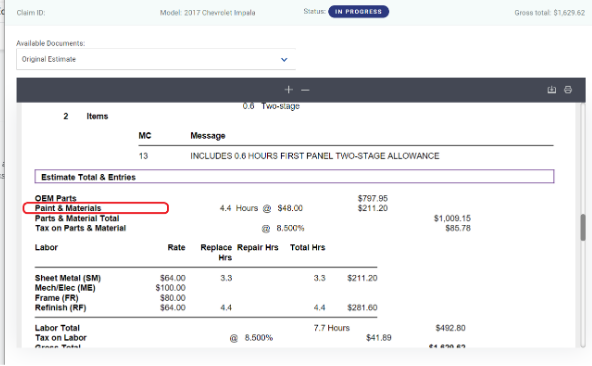Zoom in with the plus icon
This screenshot has height=366, width=592.
tap(288, 90)
